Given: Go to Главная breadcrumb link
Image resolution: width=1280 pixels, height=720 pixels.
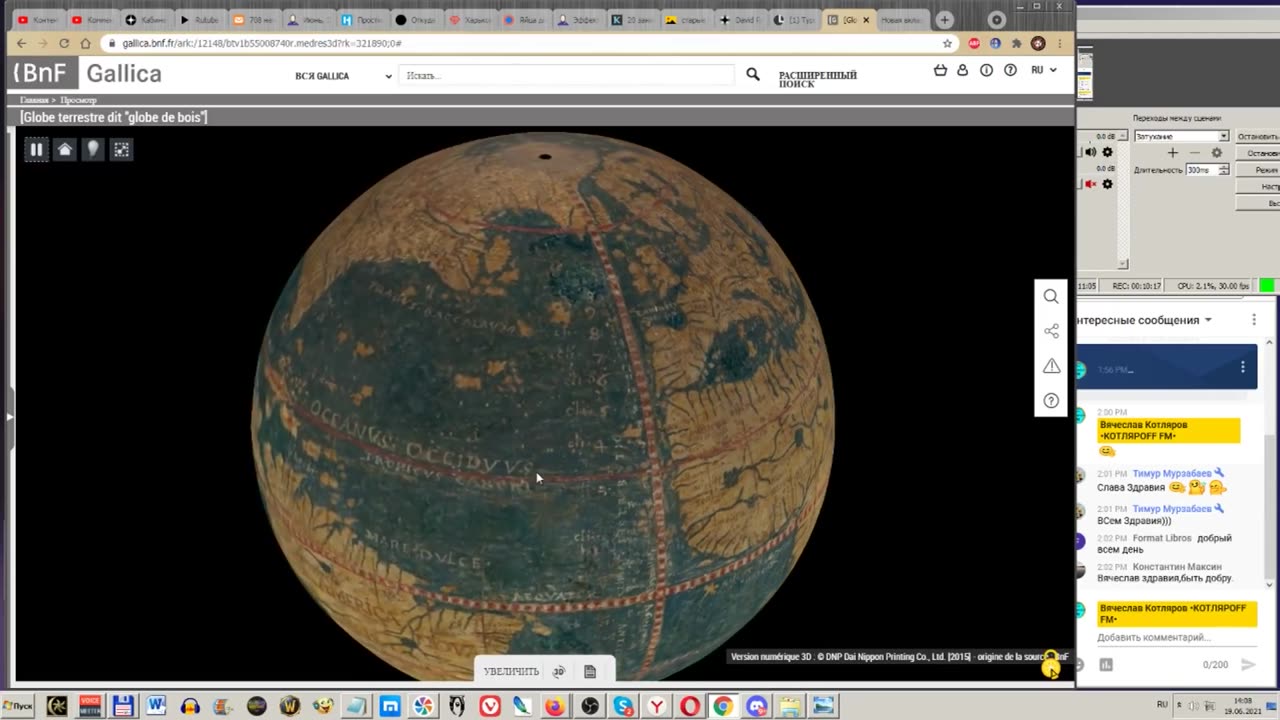Looking at the screenshot, I should (34, 100).
